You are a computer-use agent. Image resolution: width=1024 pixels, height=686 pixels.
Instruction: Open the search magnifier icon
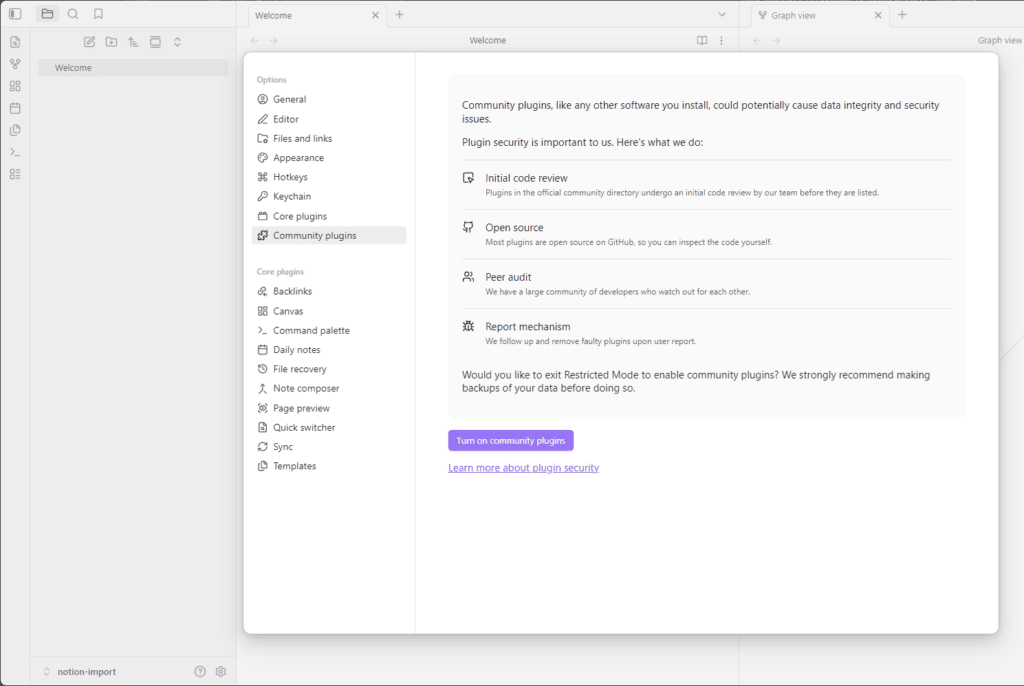click(73, 14)
